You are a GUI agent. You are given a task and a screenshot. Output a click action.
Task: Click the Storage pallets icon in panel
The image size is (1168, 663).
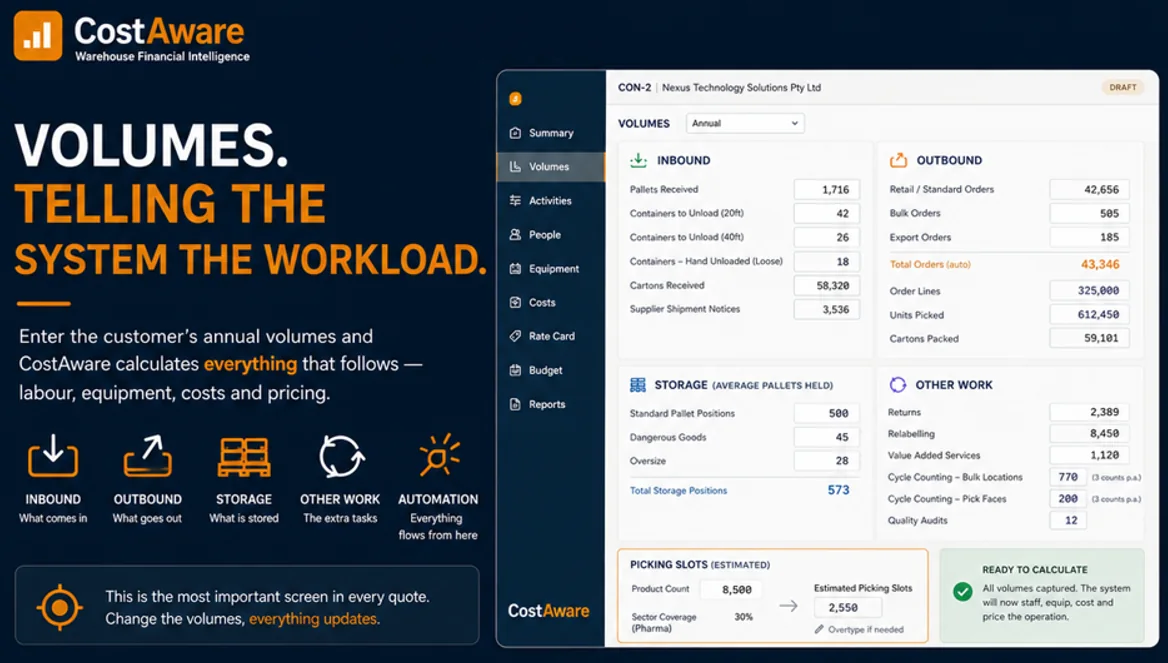tap(638, 384)
